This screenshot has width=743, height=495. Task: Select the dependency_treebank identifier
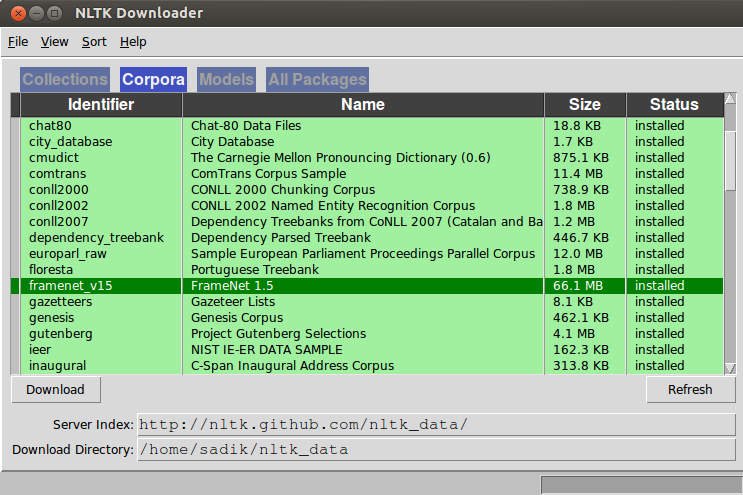click(96, 238)
